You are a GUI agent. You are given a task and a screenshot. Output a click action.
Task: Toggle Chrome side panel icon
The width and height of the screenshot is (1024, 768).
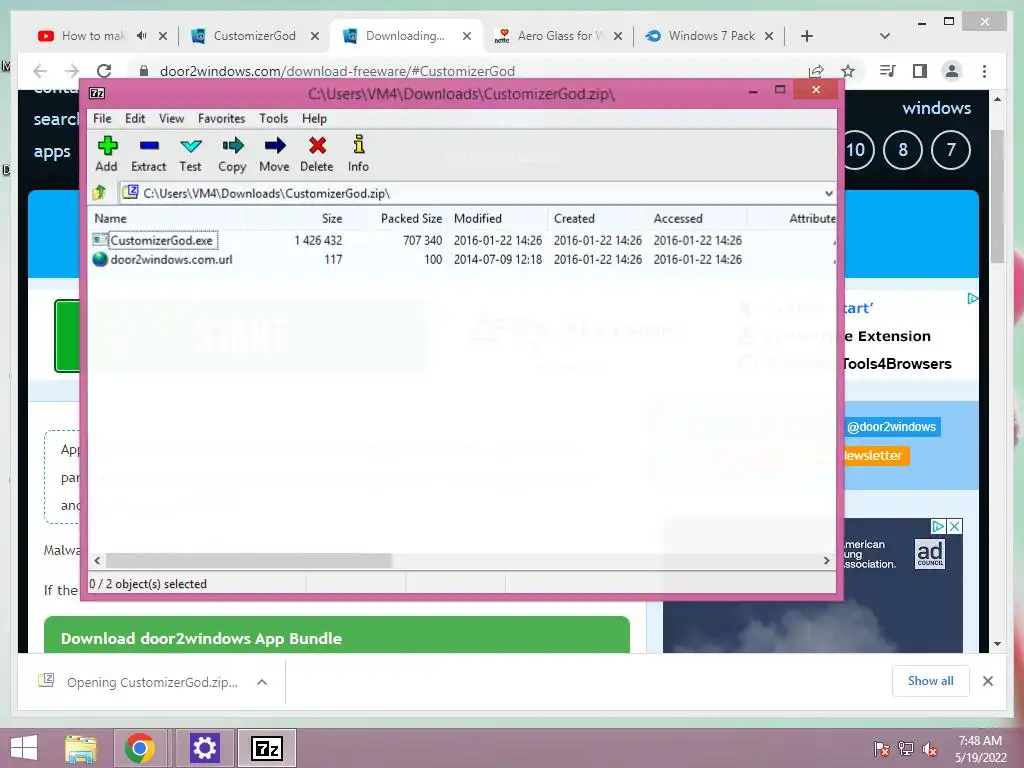pyautogui.click(x=920, y=71)
